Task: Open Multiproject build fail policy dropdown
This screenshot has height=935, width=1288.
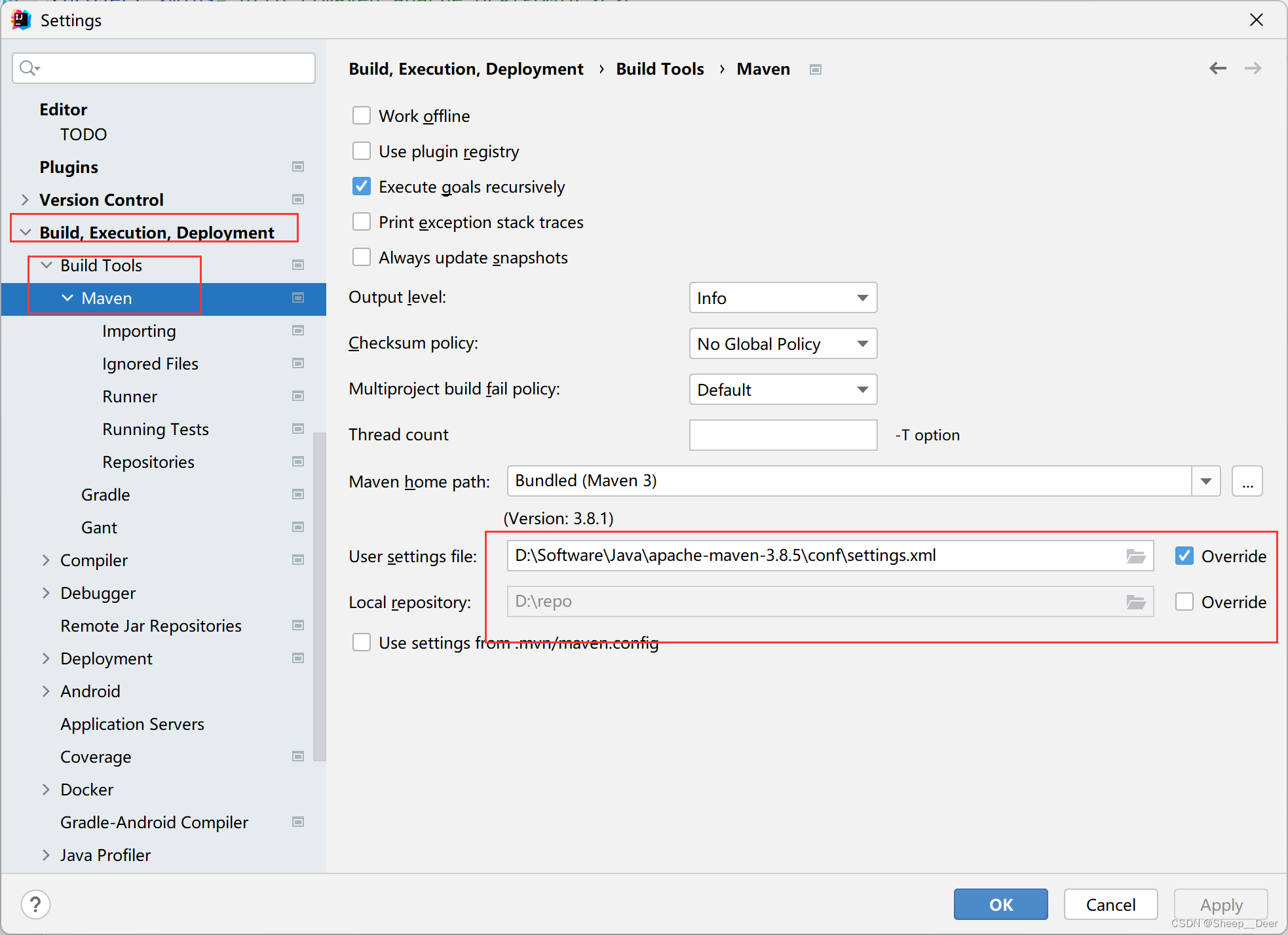Action: [x=783, y=390]
